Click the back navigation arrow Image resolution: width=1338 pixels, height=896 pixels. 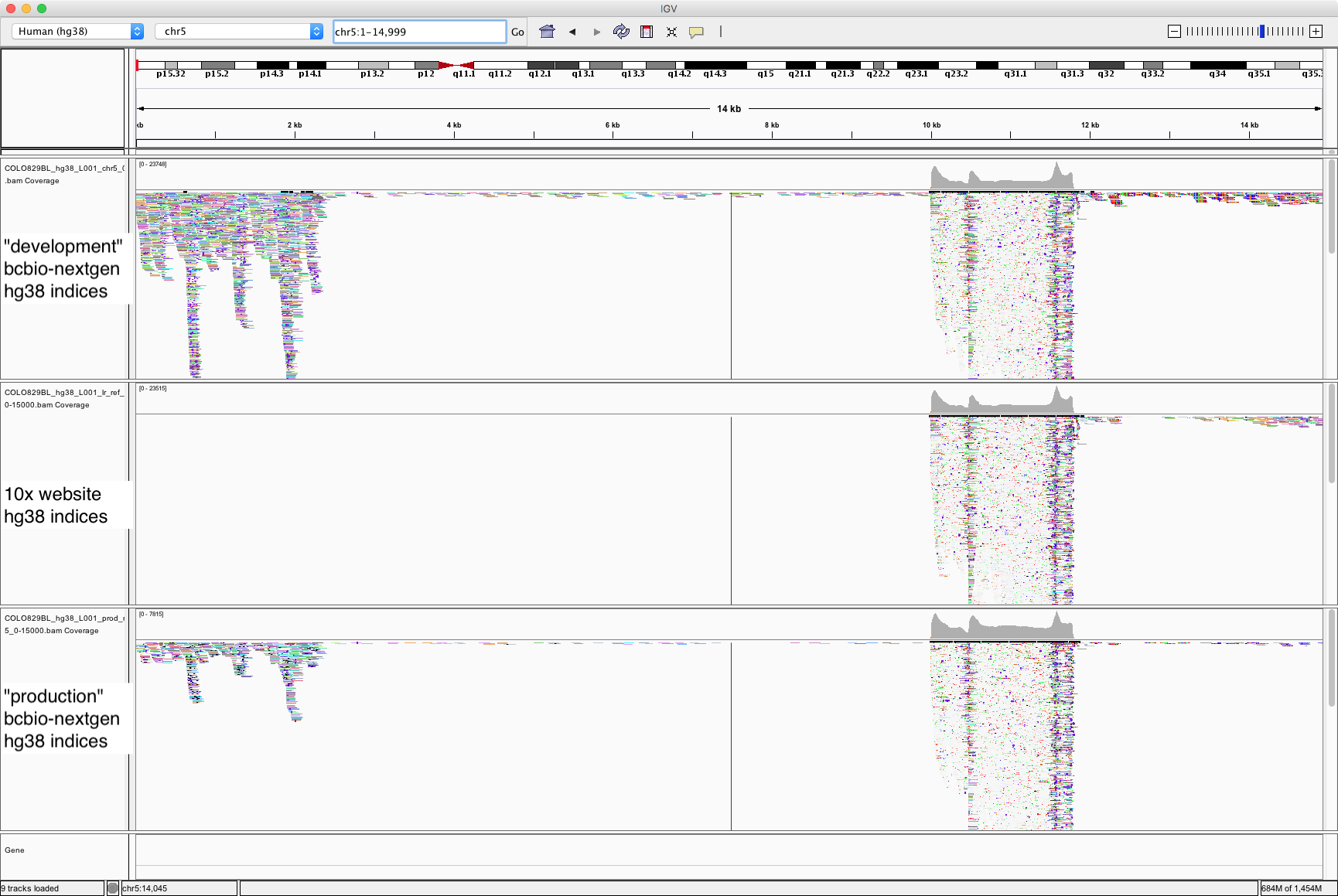572,32
